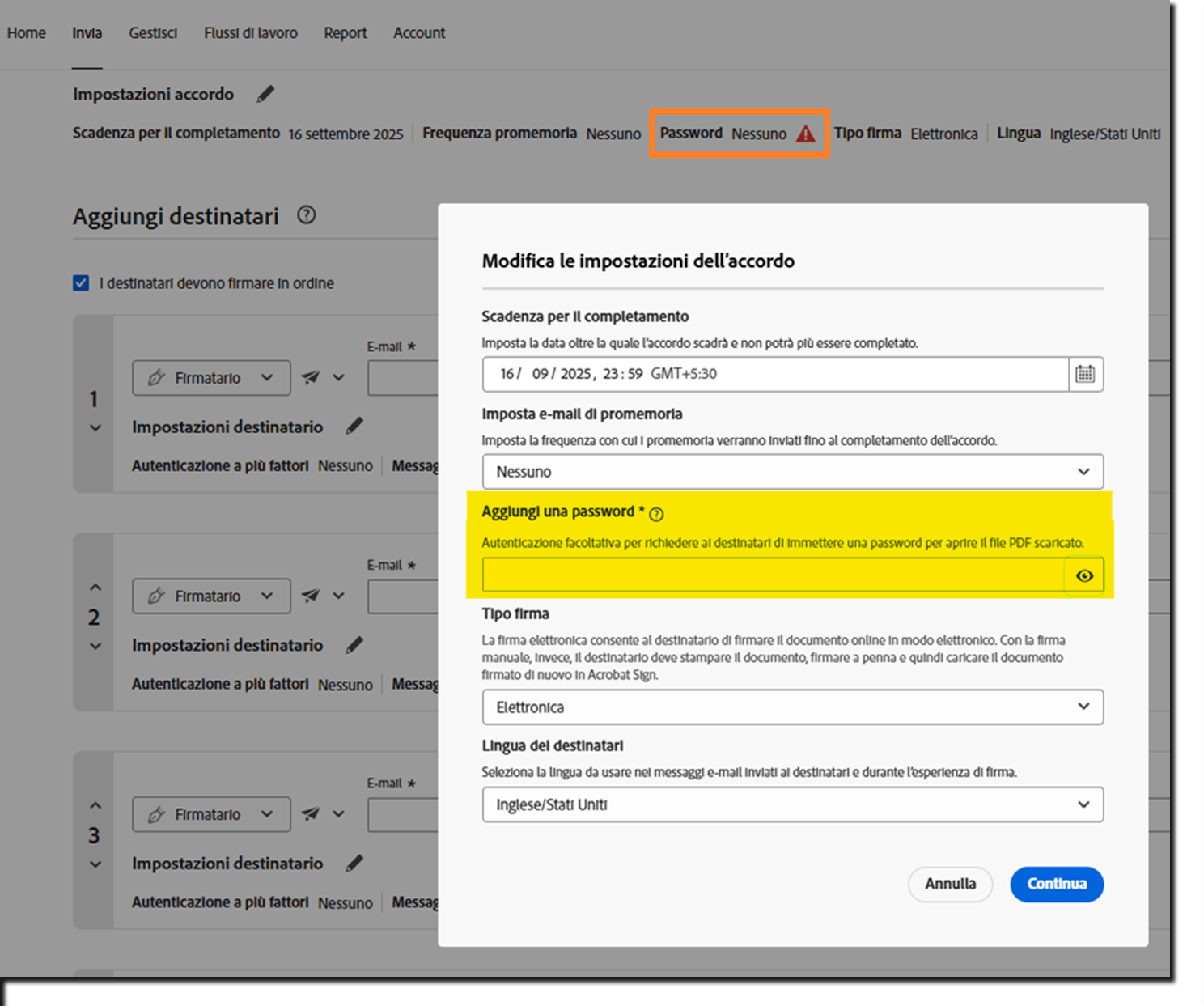Switch to the Gestisci tab

(152, 33)
